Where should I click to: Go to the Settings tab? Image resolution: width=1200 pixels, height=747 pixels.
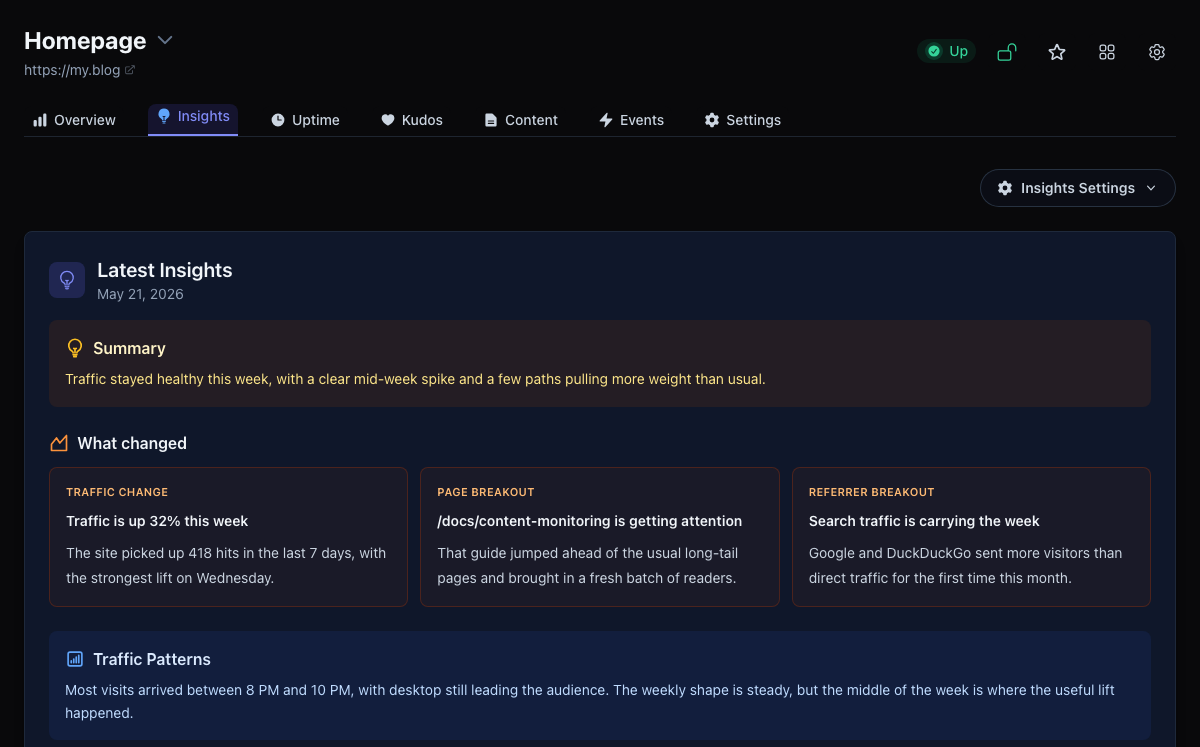point(743,120)
